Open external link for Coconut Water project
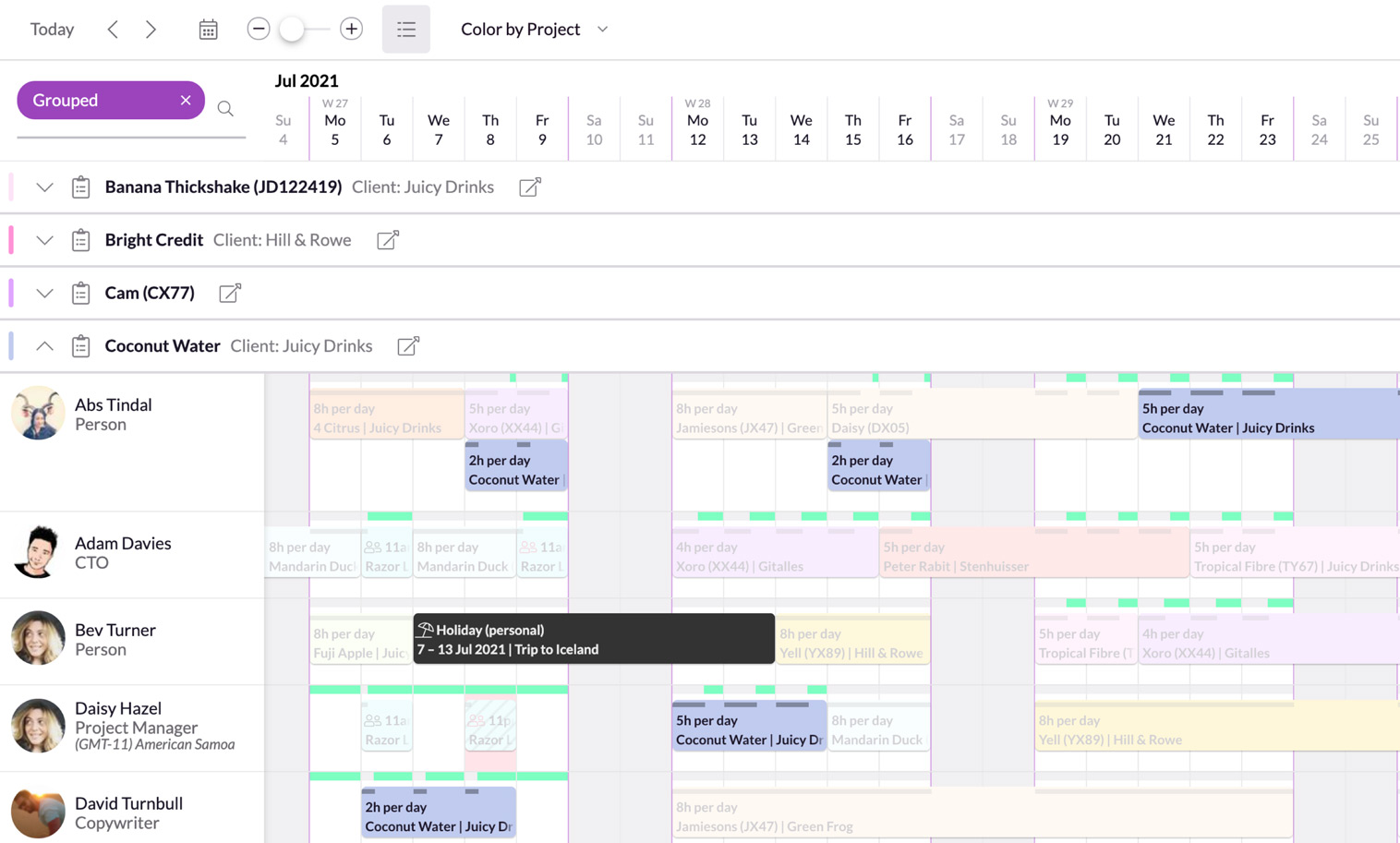The height and width of the screenshot is (843, 1400). pos(407,345)
